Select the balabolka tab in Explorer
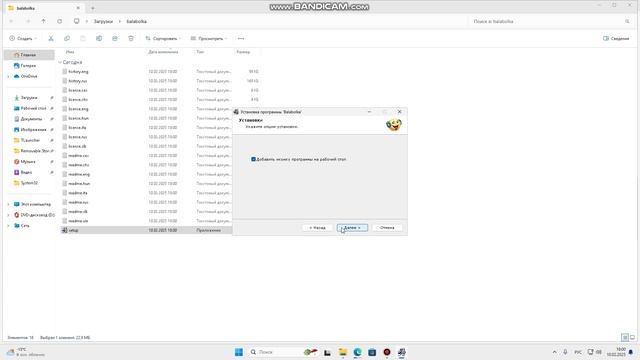 pos(44,8)
